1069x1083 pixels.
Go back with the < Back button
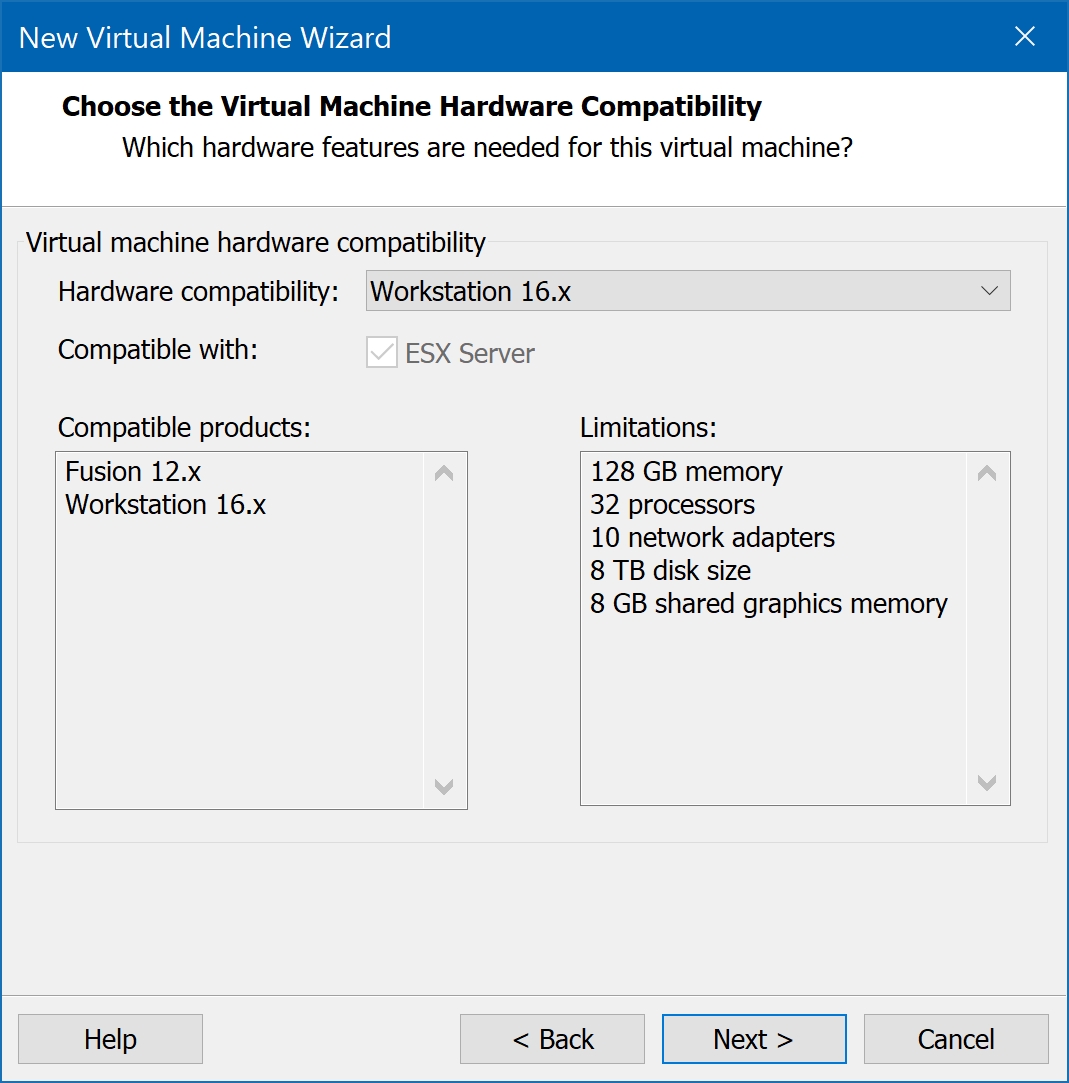(x=552, y=1039)
